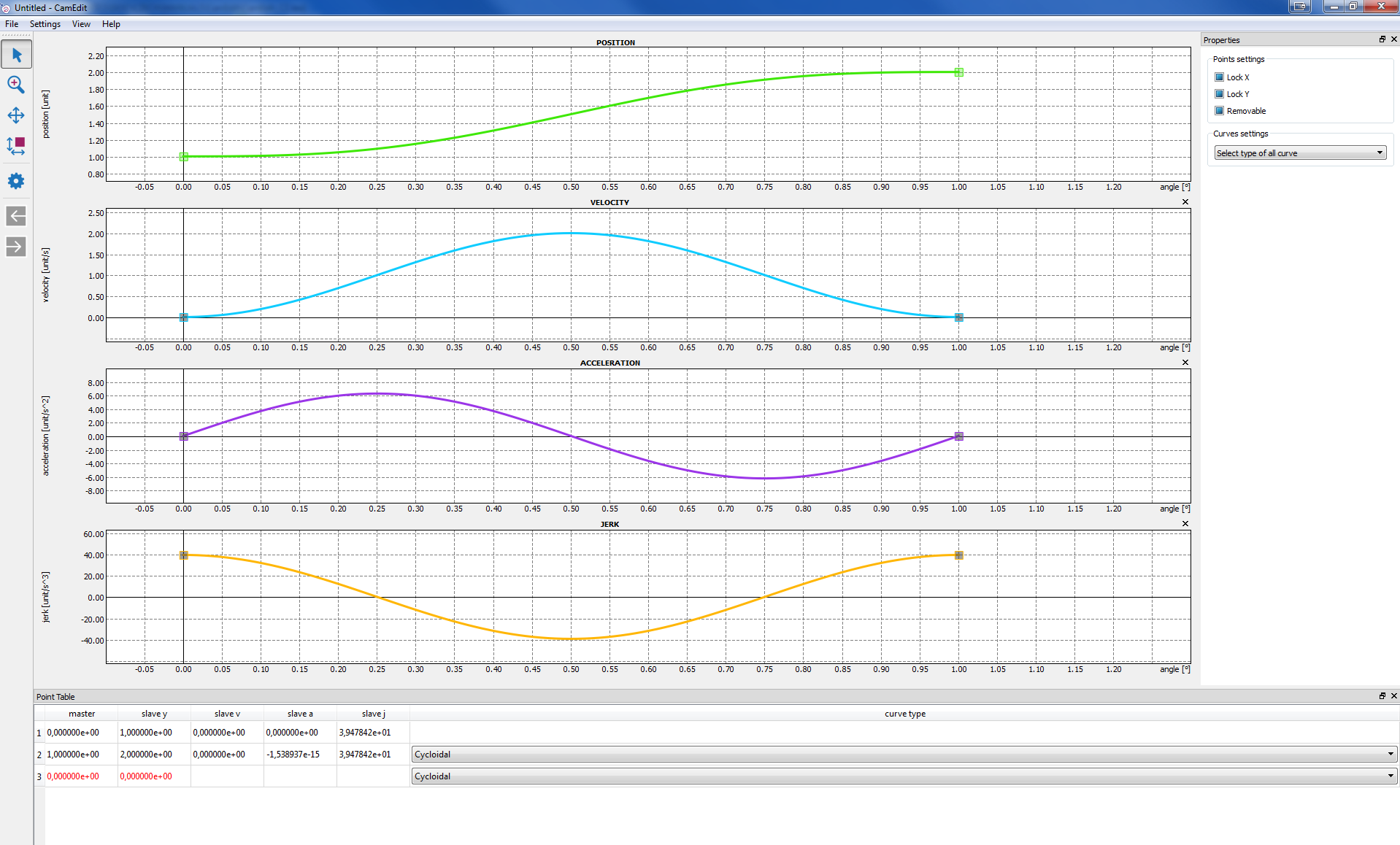Click the master column header
The width and height of the screenshot is (1400, 845).
(x=82, y=714)
